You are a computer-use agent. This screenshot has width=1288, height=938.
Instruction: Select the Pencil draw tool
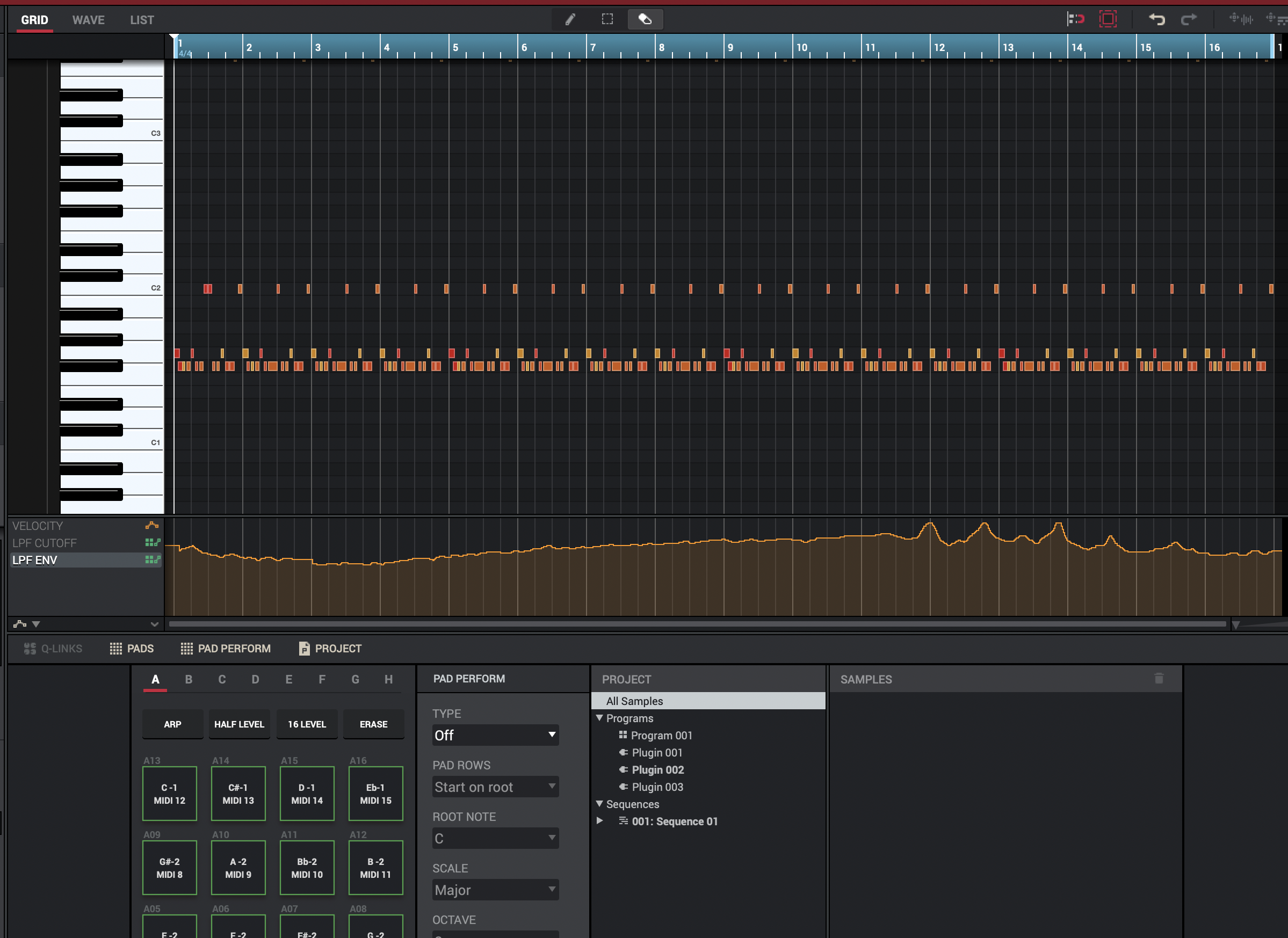point(570,20)
